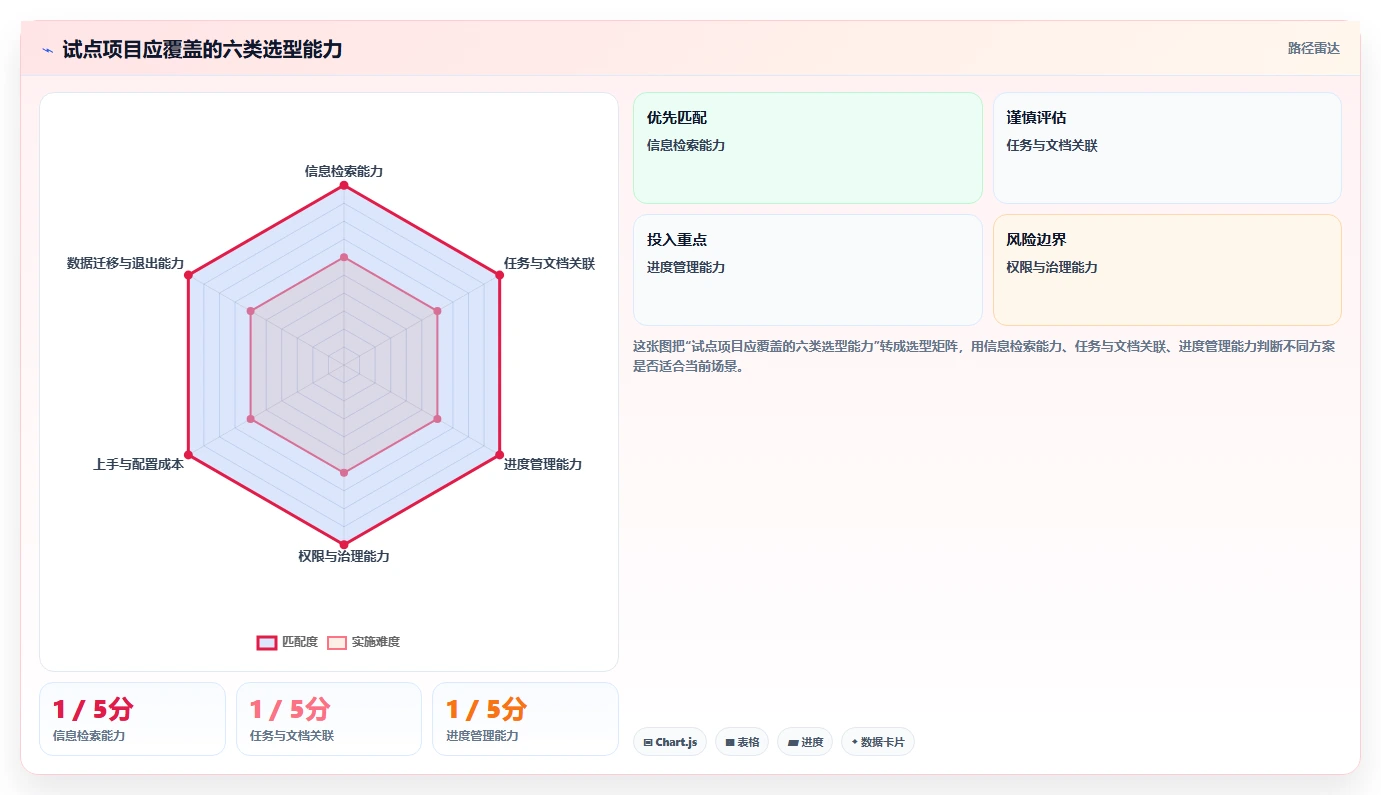Click the 匹配度 data point at 信息检索能力
Image resolution: width=1381 pixels, height=795 pixels.
point(344,185)
